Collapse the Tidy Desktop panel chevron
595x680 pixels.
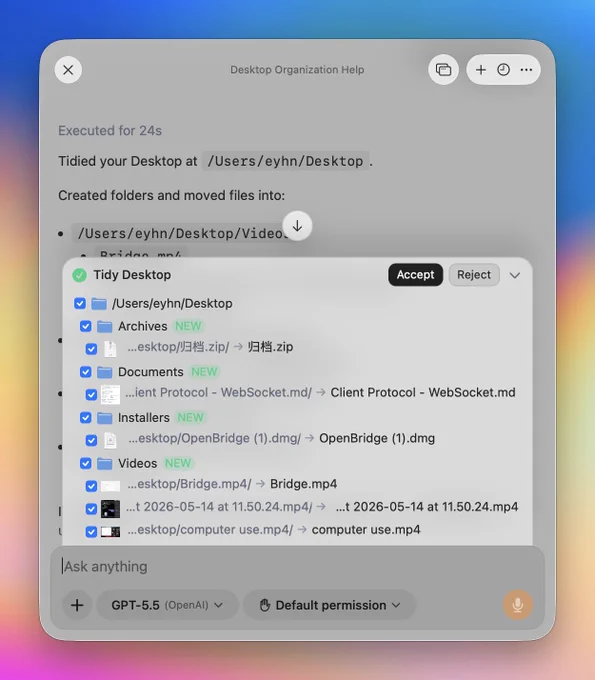tap(515, 275)
